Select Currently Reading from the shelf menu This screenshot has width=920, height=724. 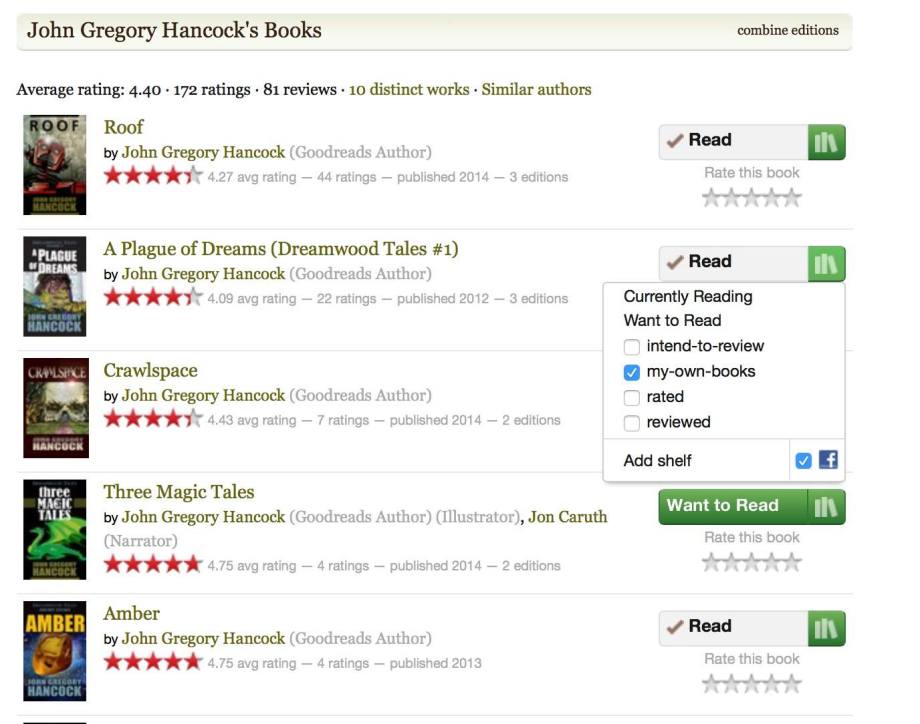click(x=688, y=297)
